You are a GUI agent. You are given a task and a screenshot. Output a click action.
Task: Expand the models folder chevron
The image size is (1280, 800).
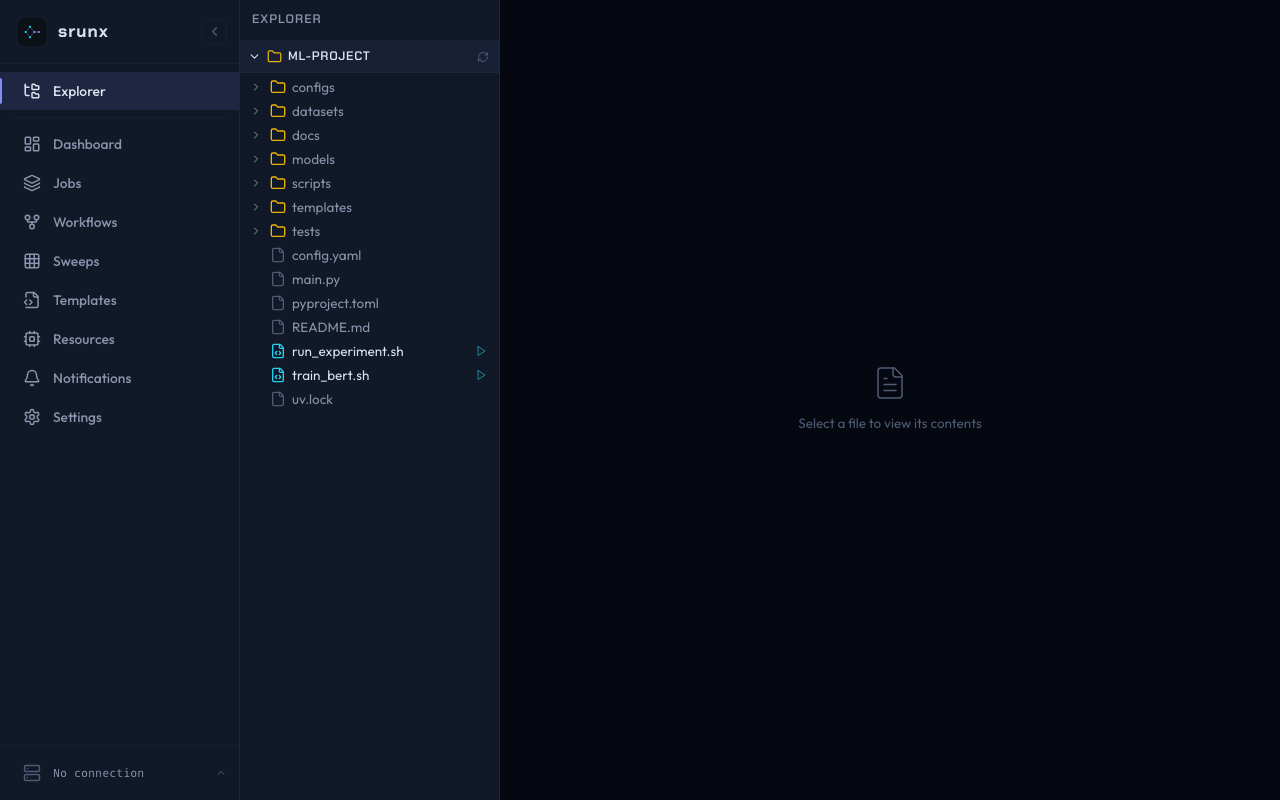pos(256,159)
